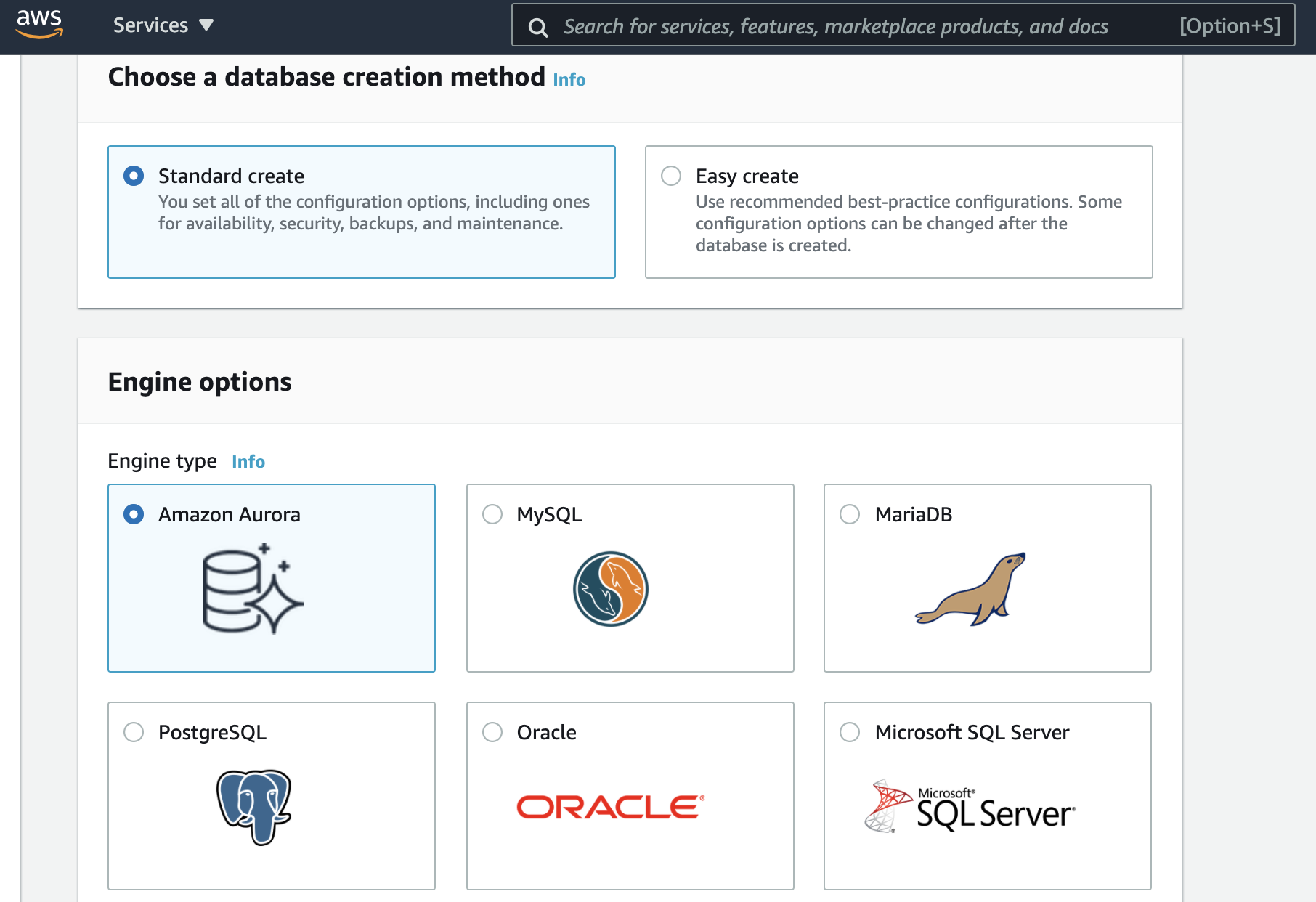Image resolution: width=1316 pixels, height=902 pixels.
Task: Open the Engine type Info link
Action: point(248,462)
